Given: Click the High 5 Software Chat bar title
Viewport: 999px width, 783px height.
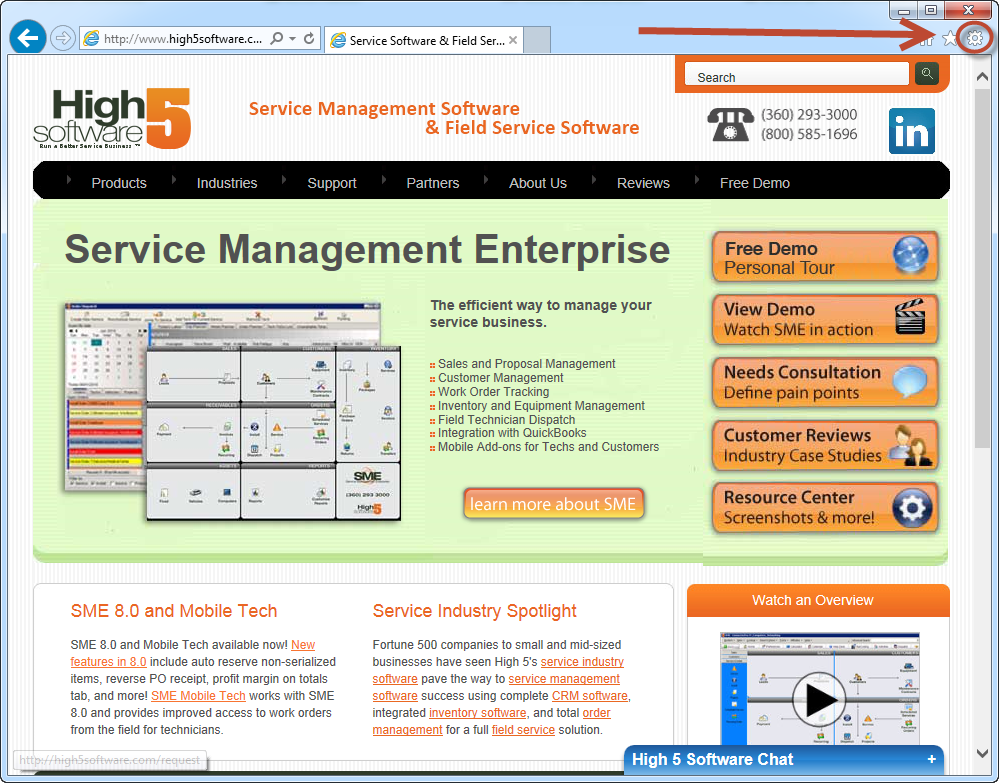Looking at the screenshot, I should [x=712, y=759].
